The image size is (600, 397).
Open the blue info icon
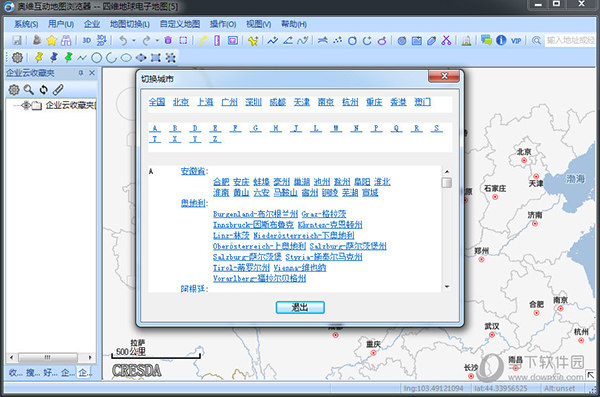click(501, 40)
